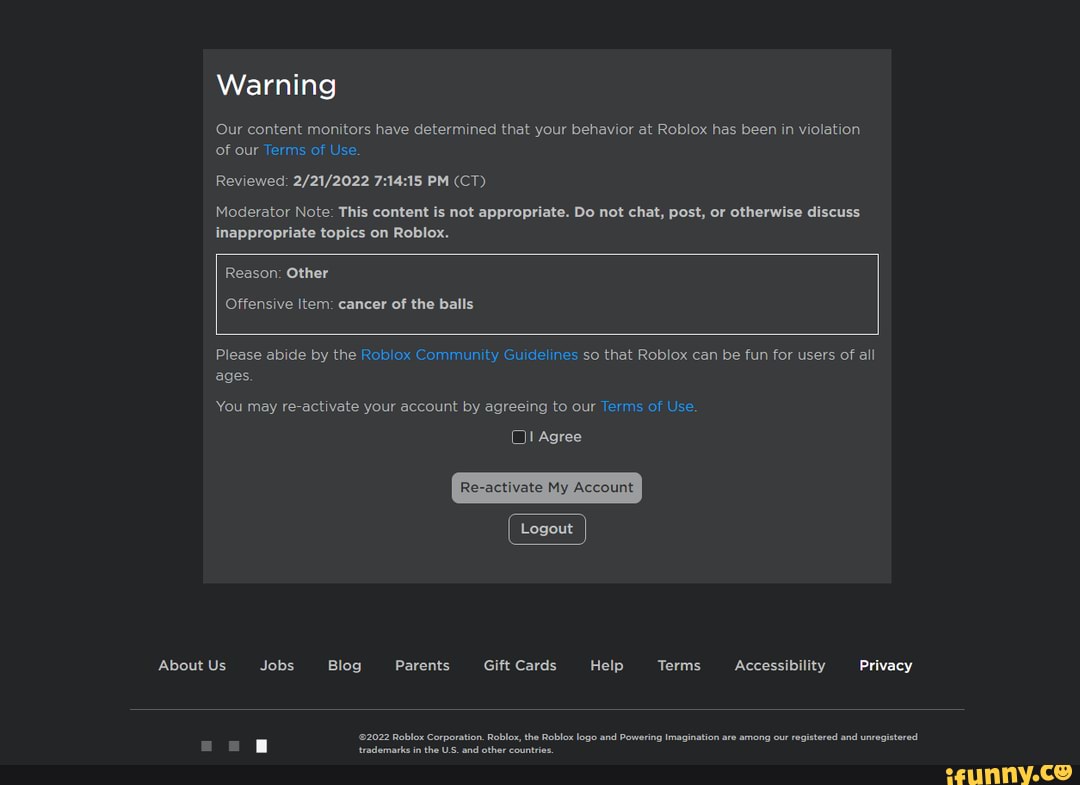Open the Jobs footer link

(277, 665)
